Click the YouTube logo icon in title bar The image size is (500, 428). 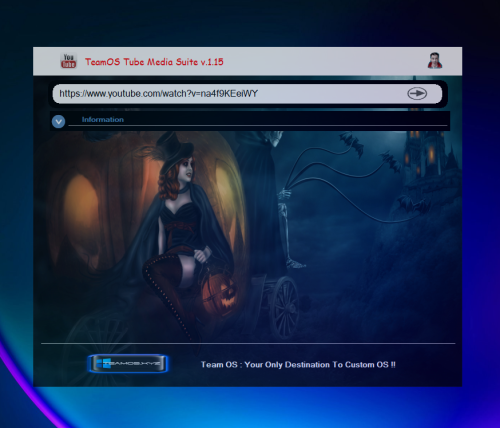(68, 61)
